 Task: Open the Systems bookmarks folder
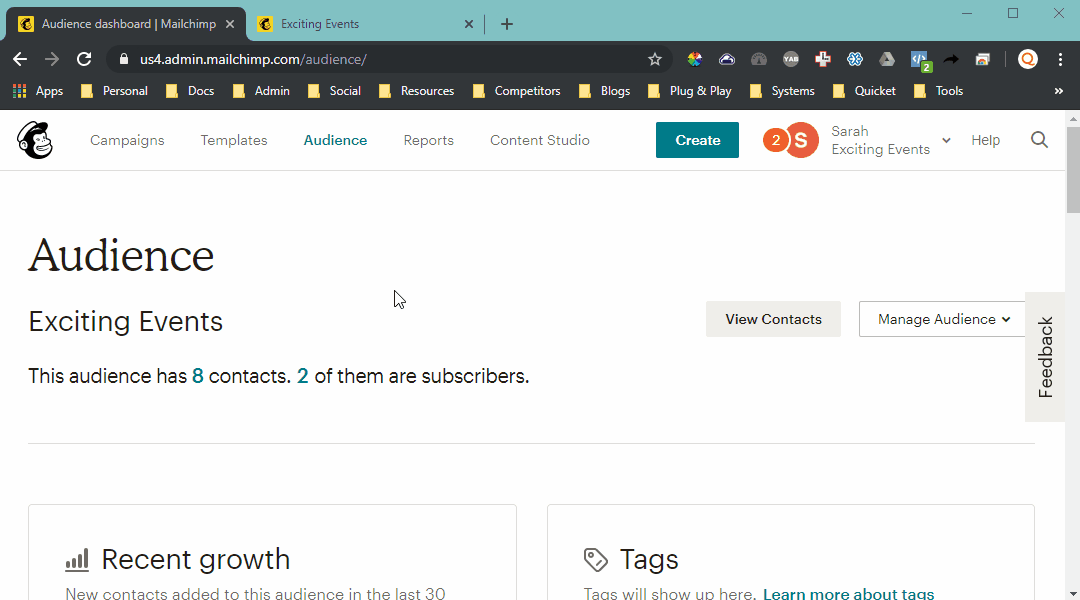(782, 91)
